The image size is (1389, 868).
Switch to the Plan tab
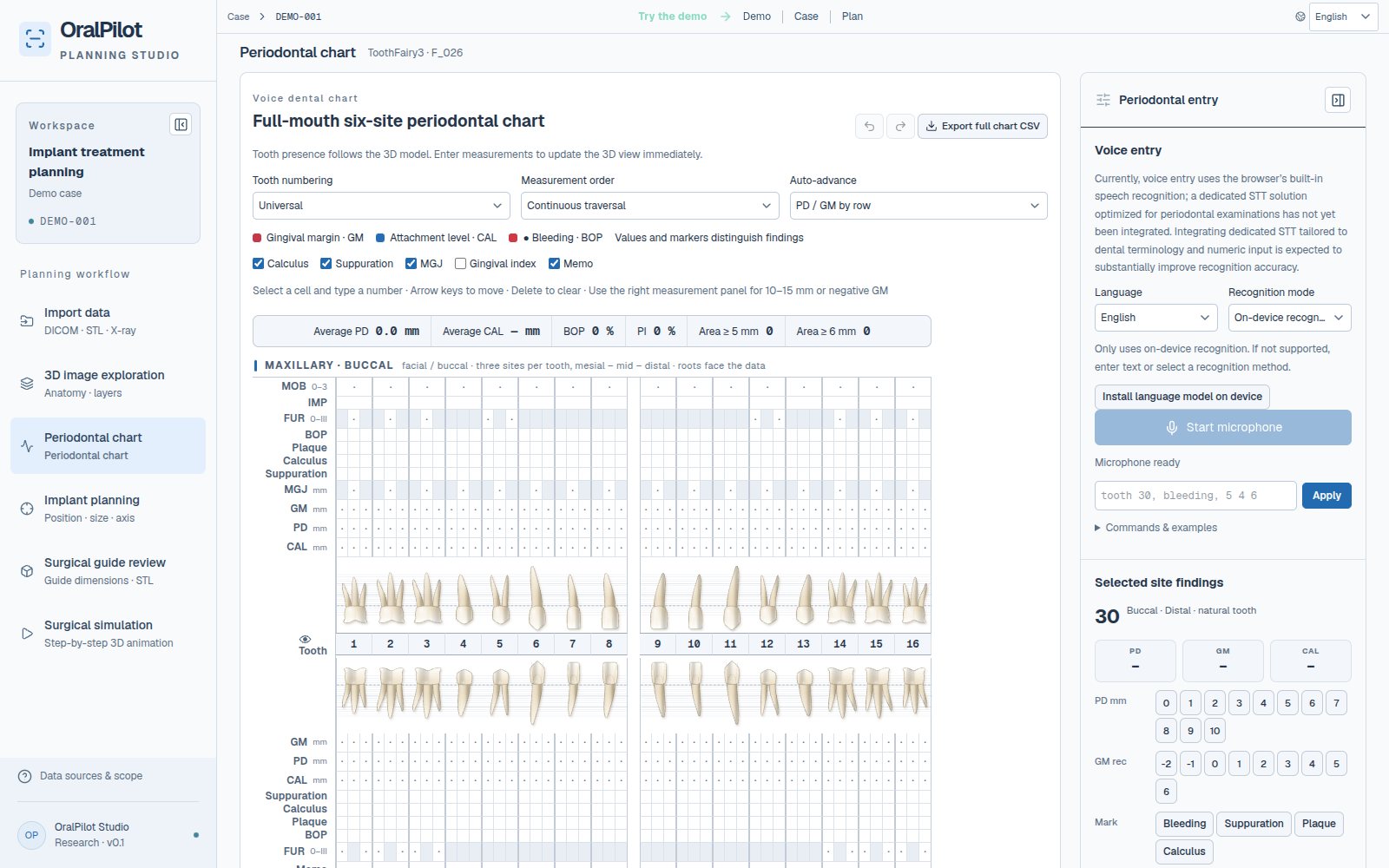pyautogui.click(x=852, y=16)
